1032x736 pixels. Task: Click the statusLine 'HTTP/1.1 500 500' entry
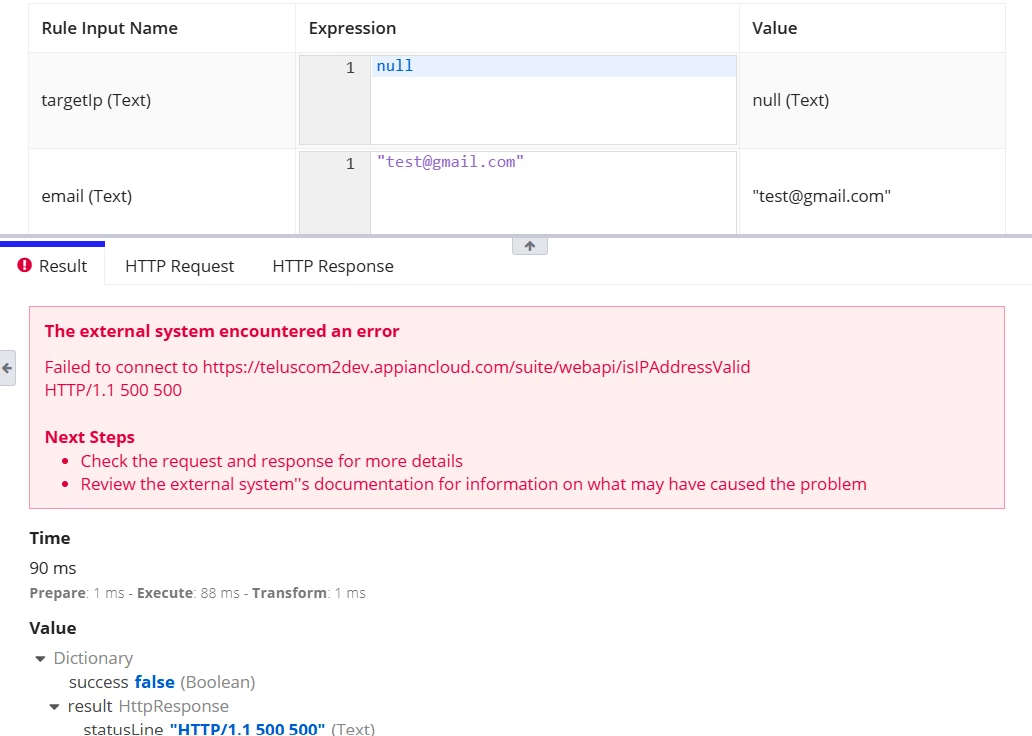tap(229, 729)
